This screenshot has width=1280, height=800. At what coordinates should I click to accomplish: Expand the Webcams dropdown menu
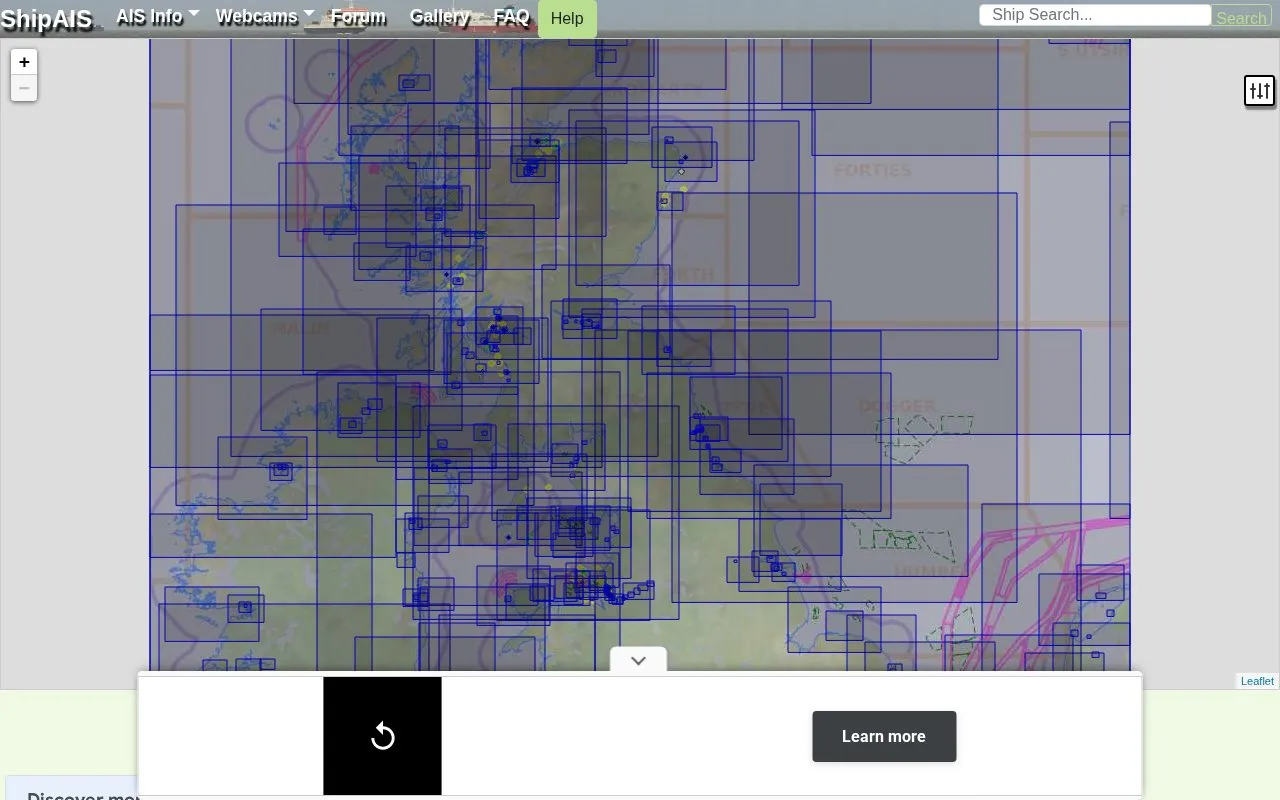tap(265, 17)
